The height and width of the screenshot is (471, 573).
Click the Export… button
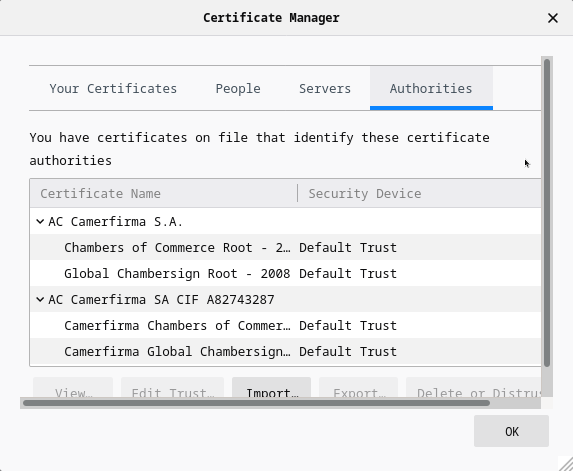358,388
